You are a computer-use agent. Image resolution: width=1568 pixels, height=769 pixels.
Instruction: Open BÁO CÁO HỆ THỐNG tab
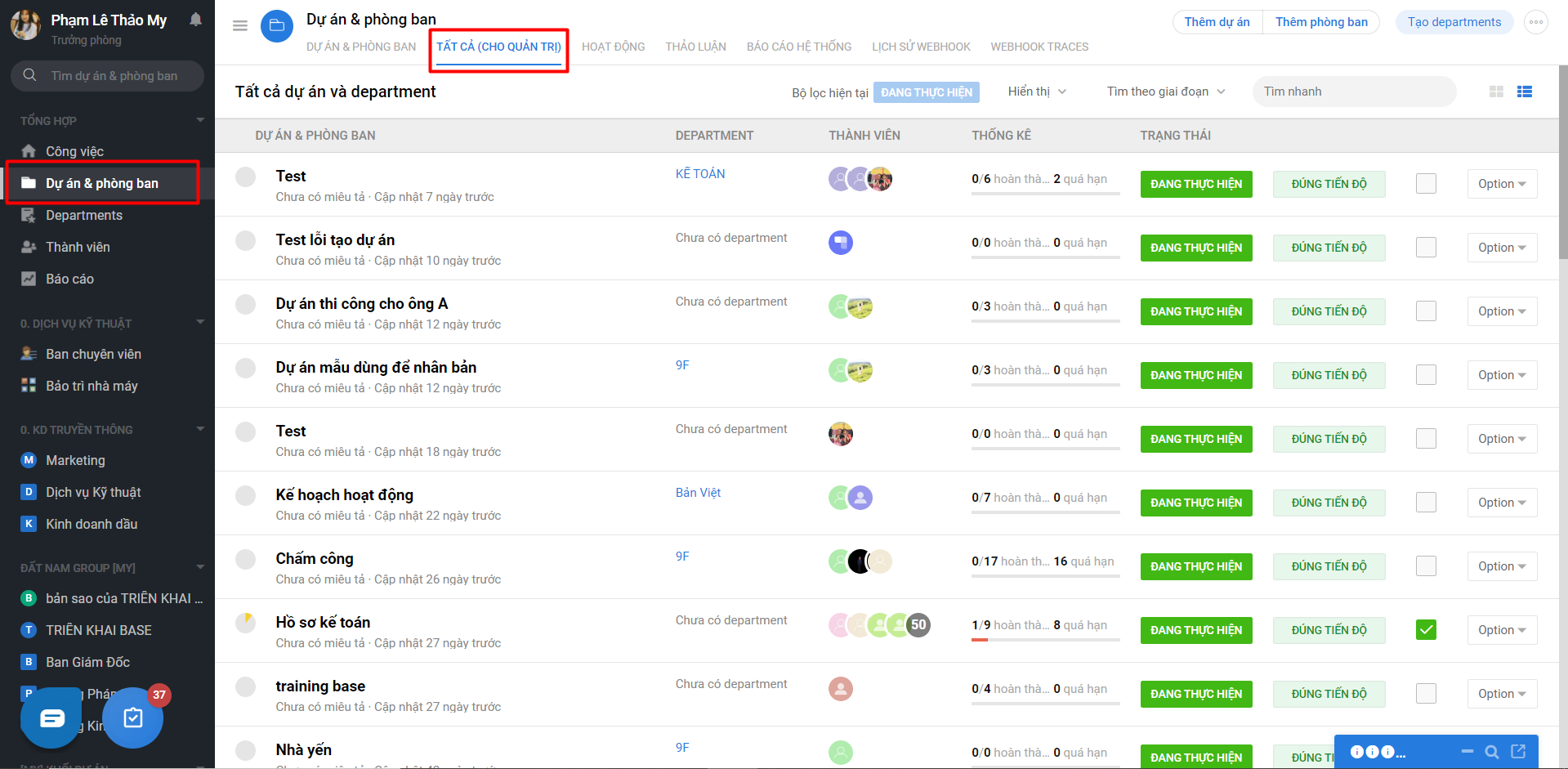[799, 47]
